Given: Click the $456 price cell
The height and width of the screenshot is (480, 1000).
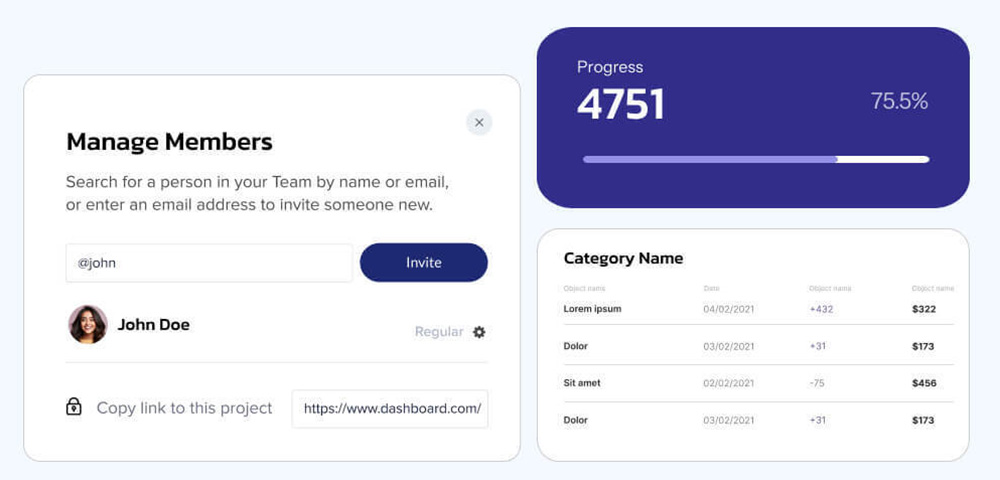Looking at the screenshot, I should [924, 383].
